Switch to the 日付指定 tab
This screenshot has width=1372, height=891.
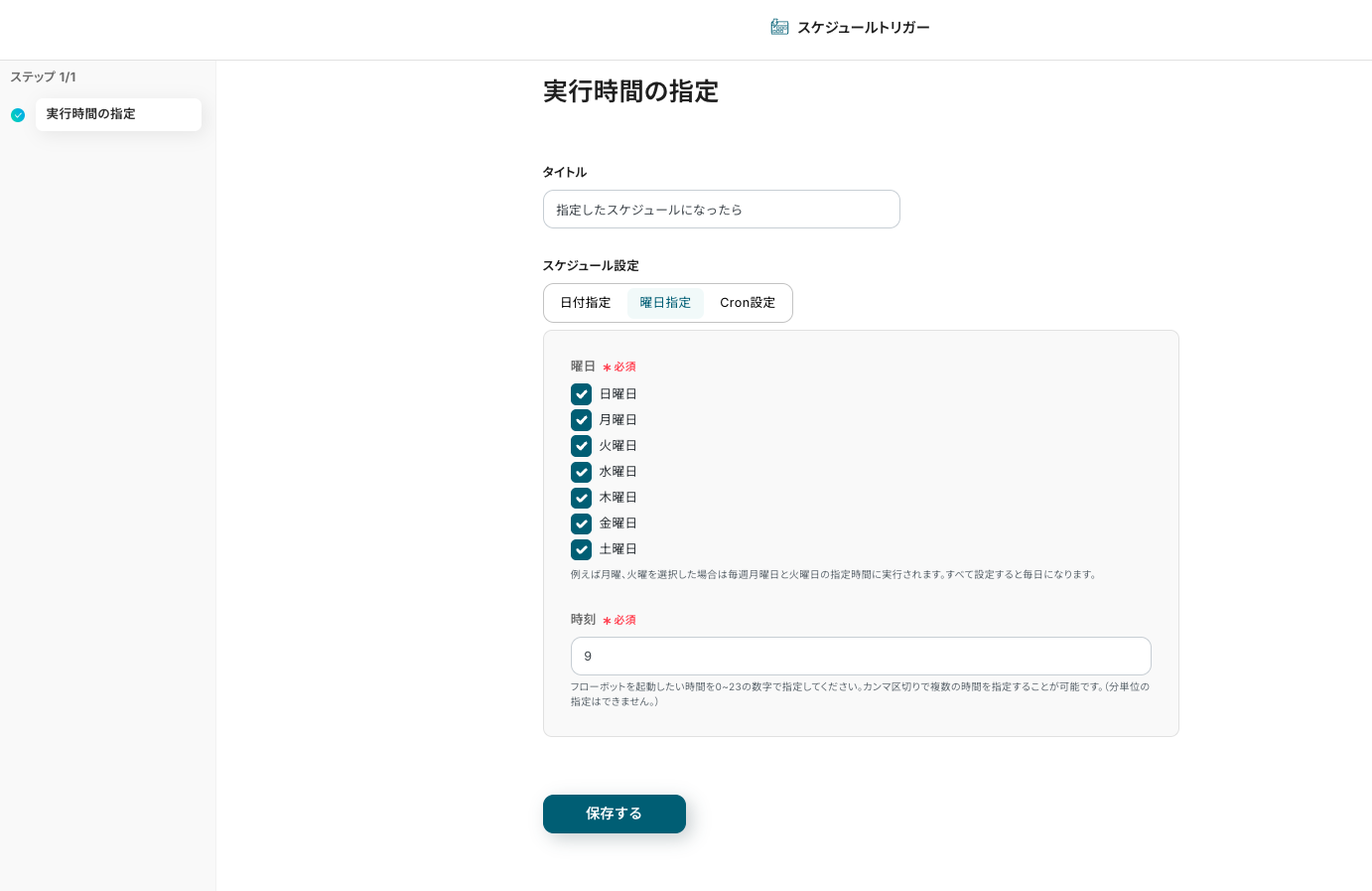(x=585, y=303)
